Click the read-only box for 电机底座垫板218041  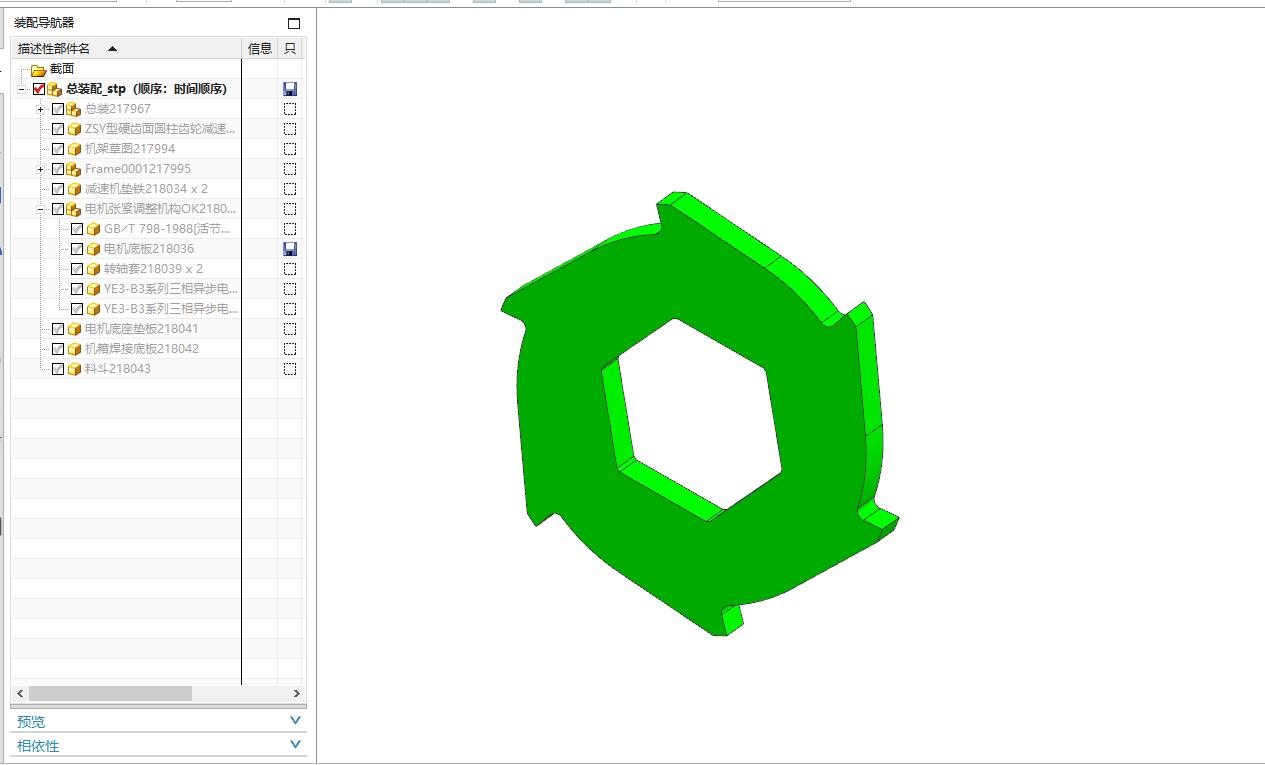[x=290, y=329]
